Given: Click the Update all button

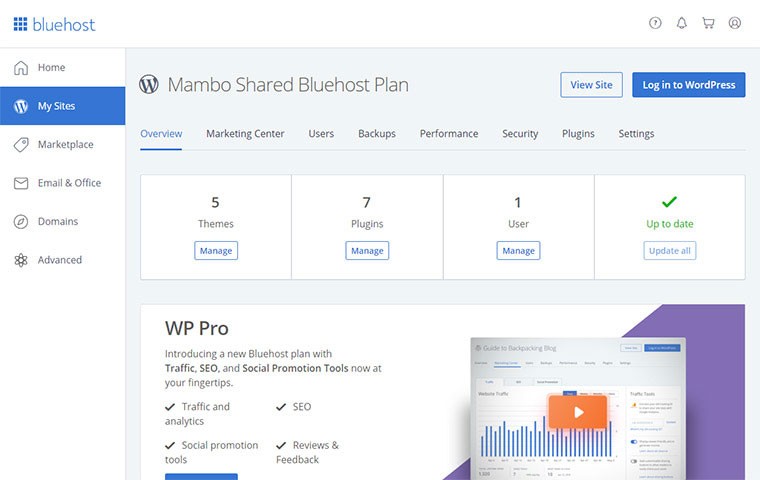Looking at the screenshot, I should coord(669,251).
